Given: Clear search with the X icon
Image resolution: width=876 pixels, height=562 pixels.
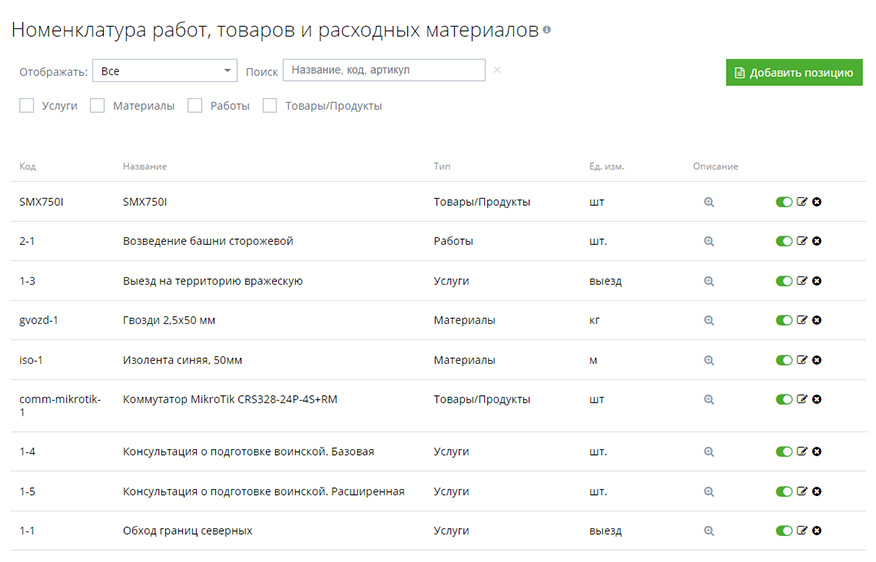Looking at the screenshot, I should point(497,70).
